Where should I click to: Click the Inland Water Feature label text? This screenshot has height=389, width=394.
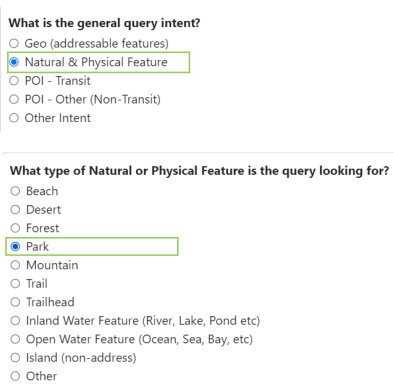[x=143, y=321]
